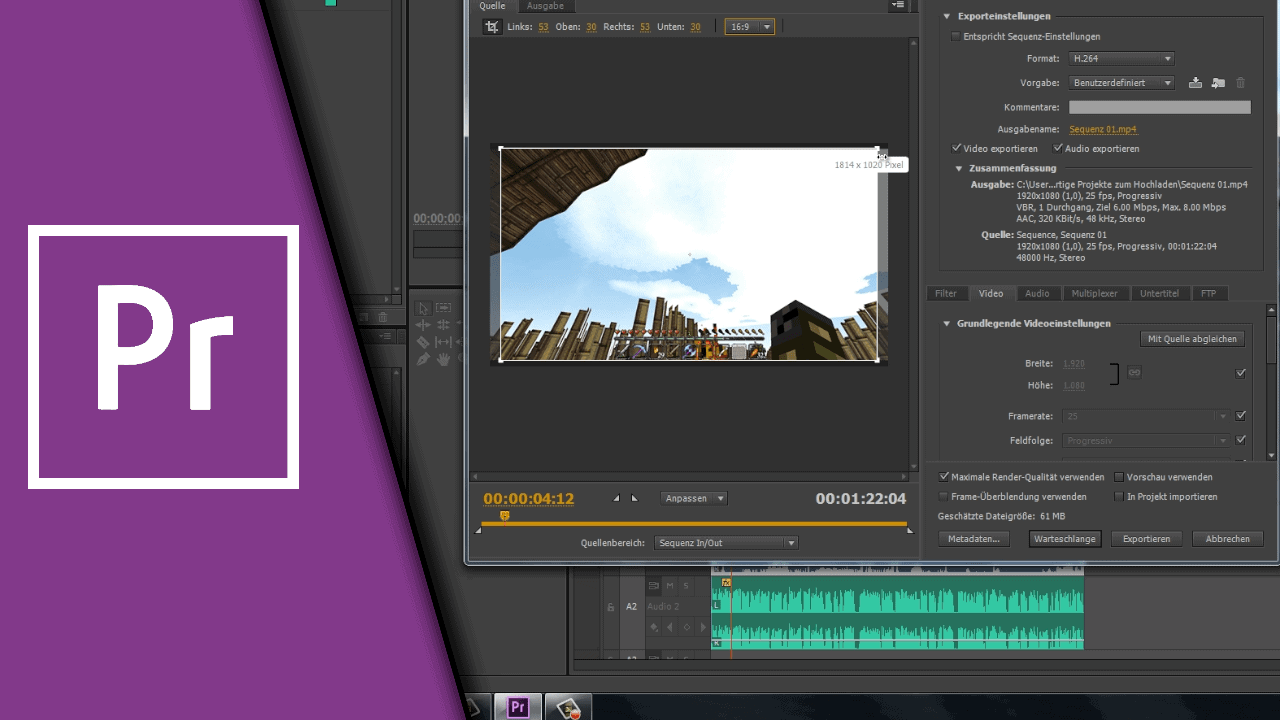Switch to the Ausgabe preview tab
The height and width of the screenshot is (720, 1280).
point(546,6)
